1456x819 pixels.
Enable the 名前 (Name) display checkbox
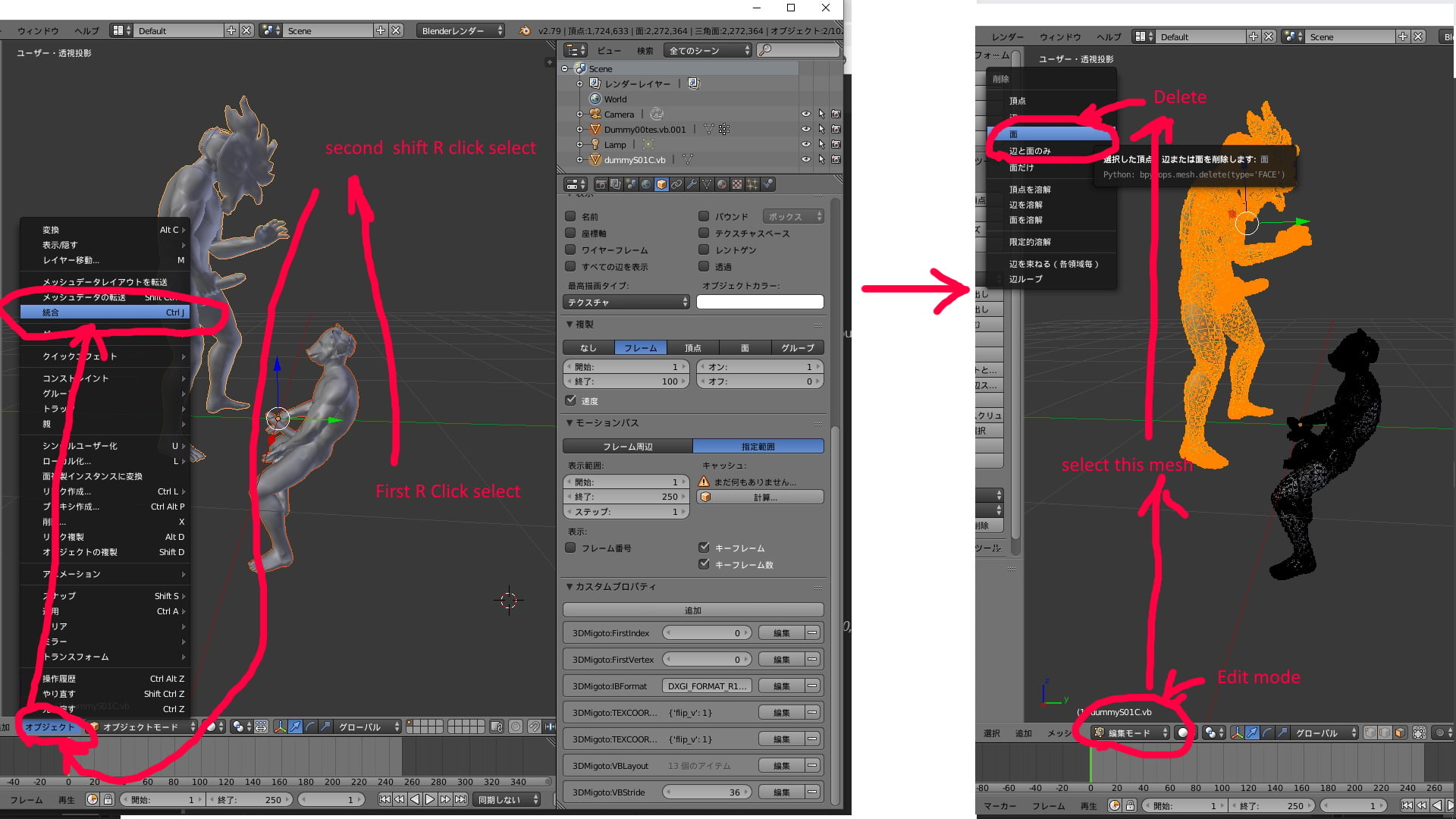pos(570,216)
